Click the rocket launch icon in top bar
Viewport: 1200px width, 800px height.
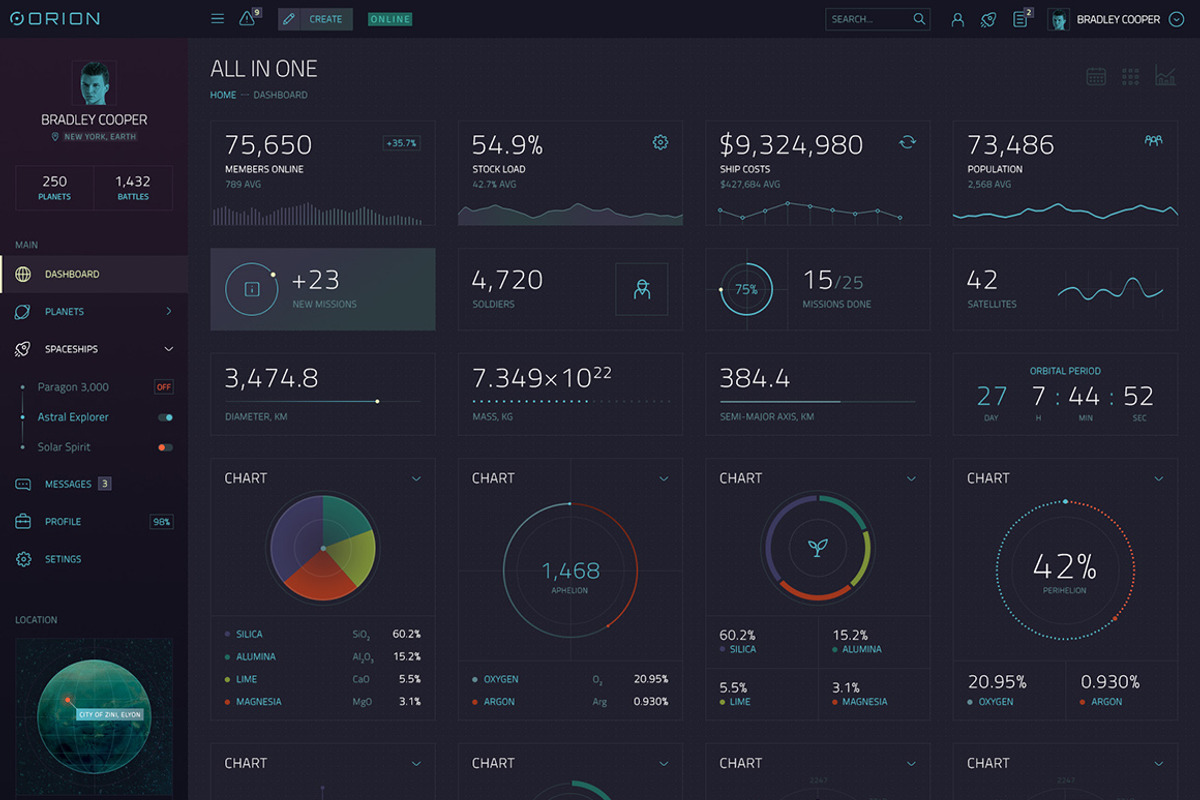(x=988, y=19)
